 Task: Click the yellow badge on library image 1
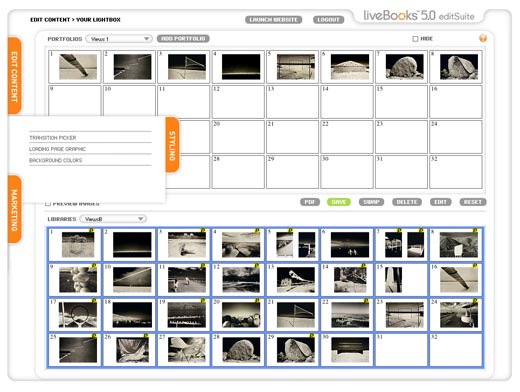pyautogui.click(x=92, y=231)
